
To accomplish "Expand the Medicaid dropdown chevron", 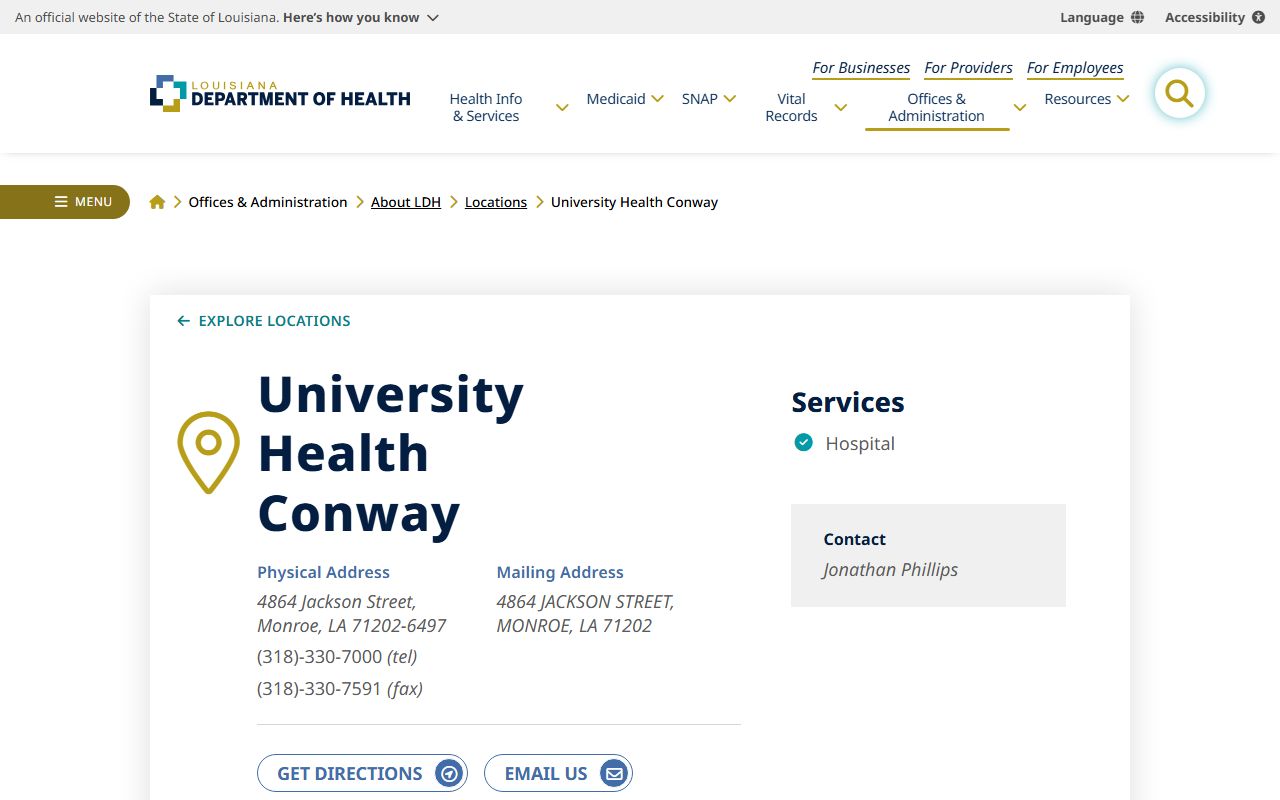I will point(657,99).
